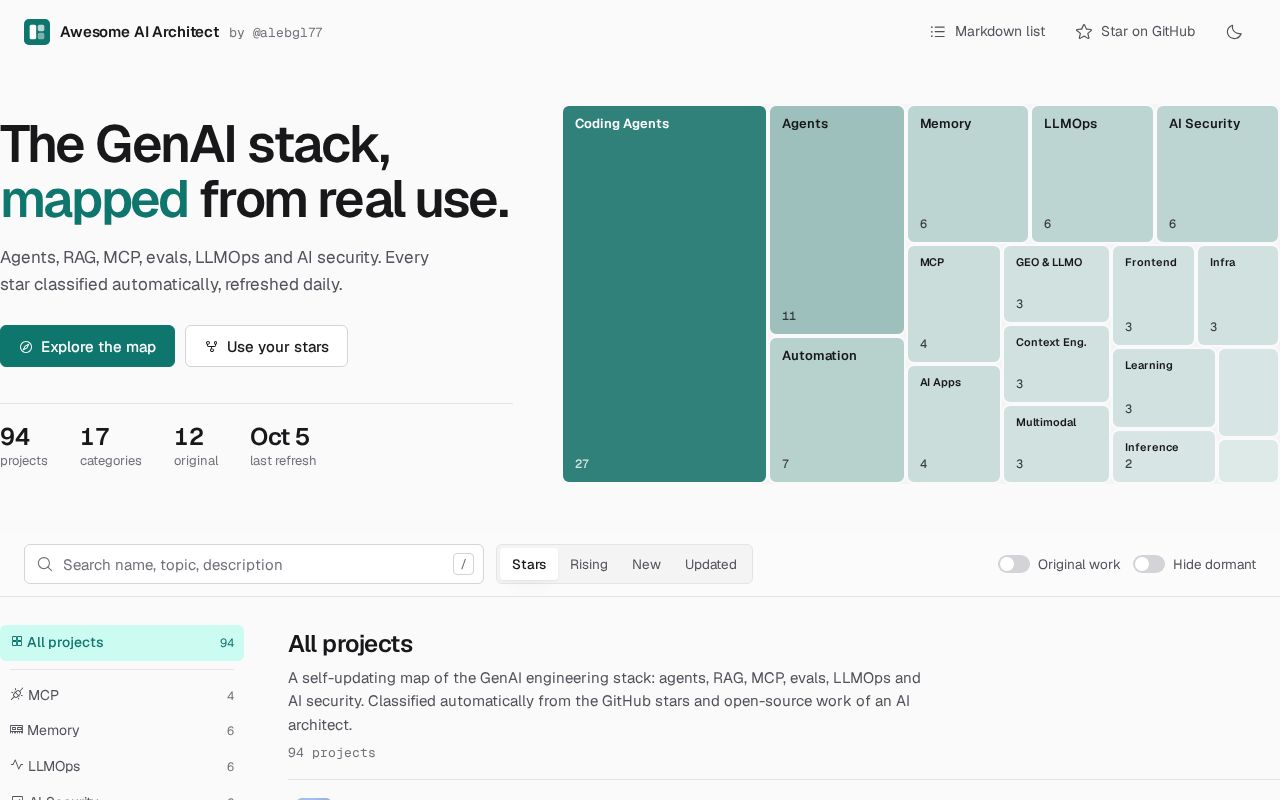Viewport: 1280px width, 800px height.
Task: Click the '94 projects' count under the description
Action: click(x=332, y=753)
